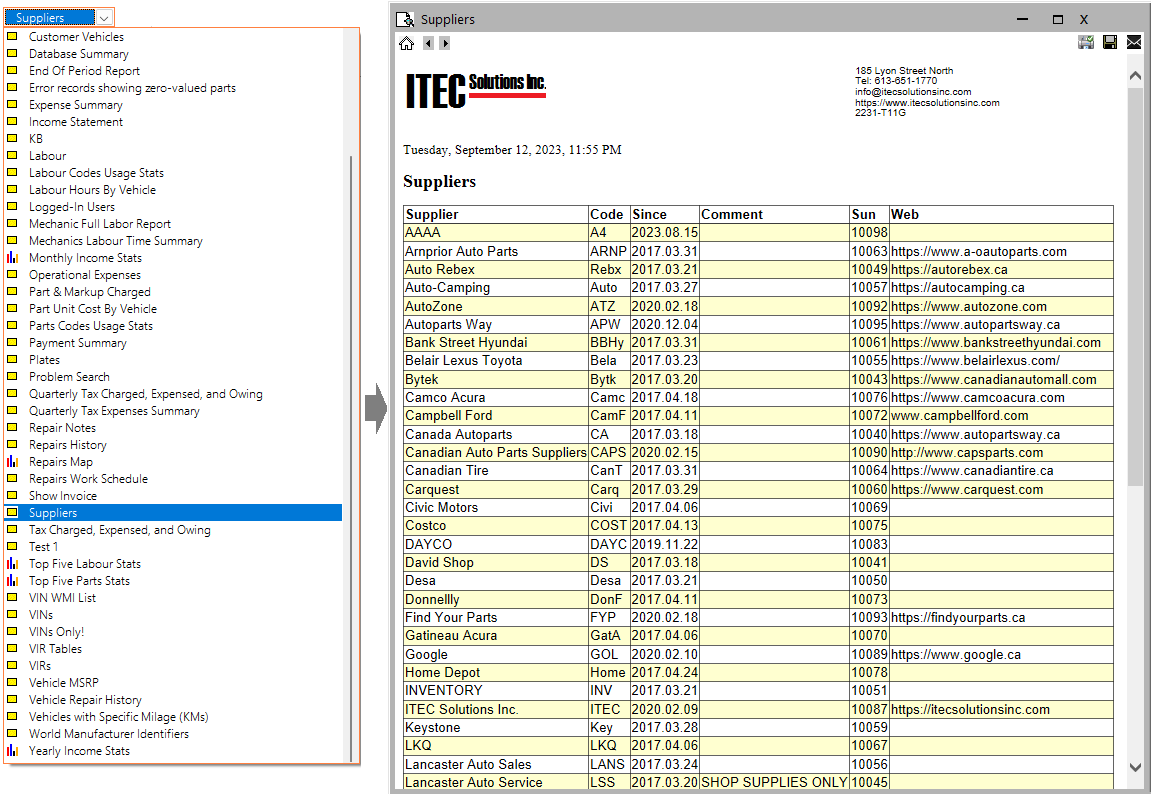The height and width of the screenshot is (794, 1151).
Task: Save the Suppliers report
Action: [1110, 42]
